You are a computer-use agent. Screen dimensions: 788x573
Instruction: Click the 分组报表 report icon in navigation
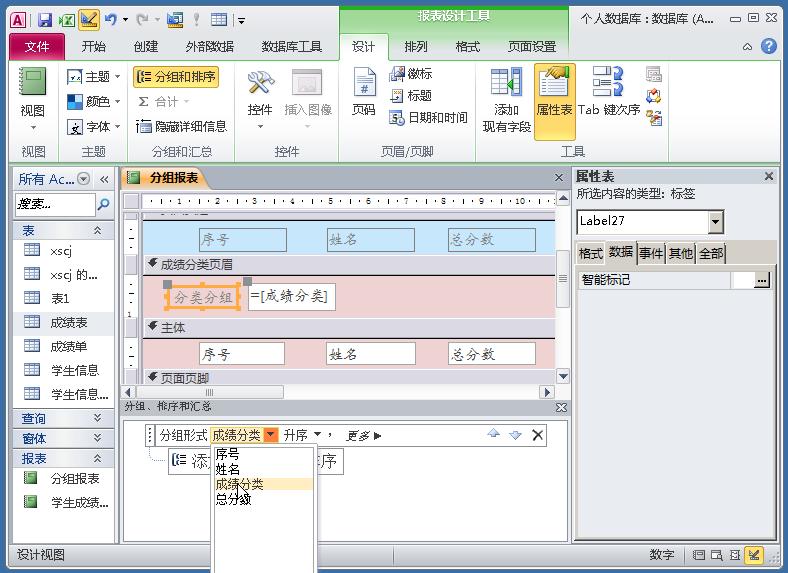pyautogui.click(x=30, y=478)
